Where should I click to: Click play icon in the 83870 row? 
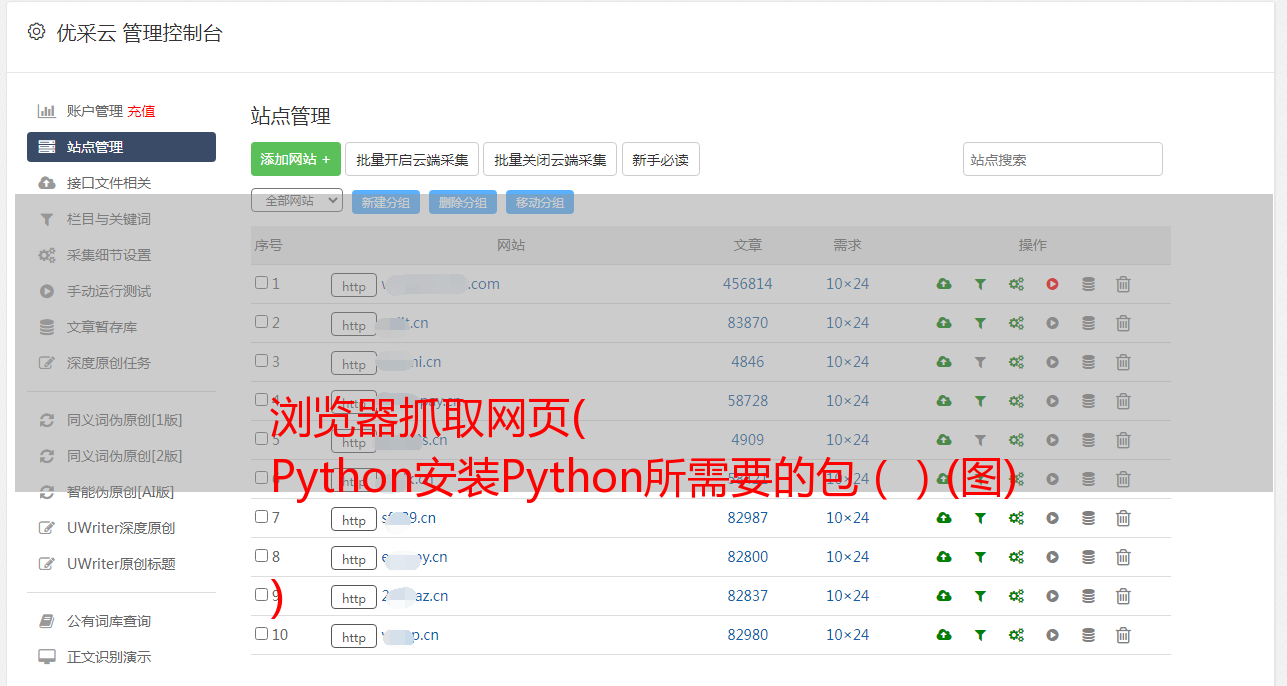pos(1052,323)
